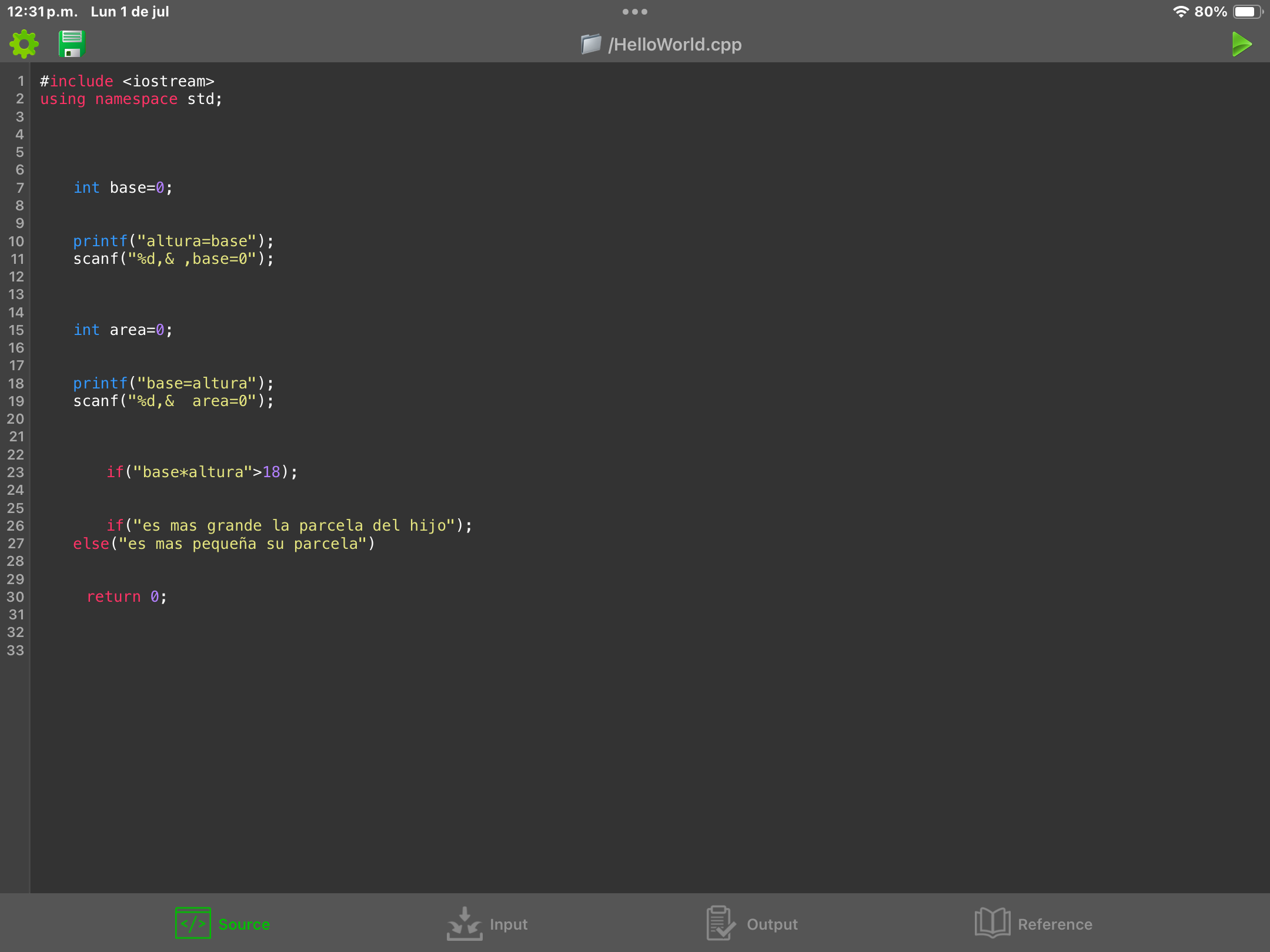Screen dimensions: 1270x952
Task: Switch to the Output tab
Action: click(x=772, y=924)
